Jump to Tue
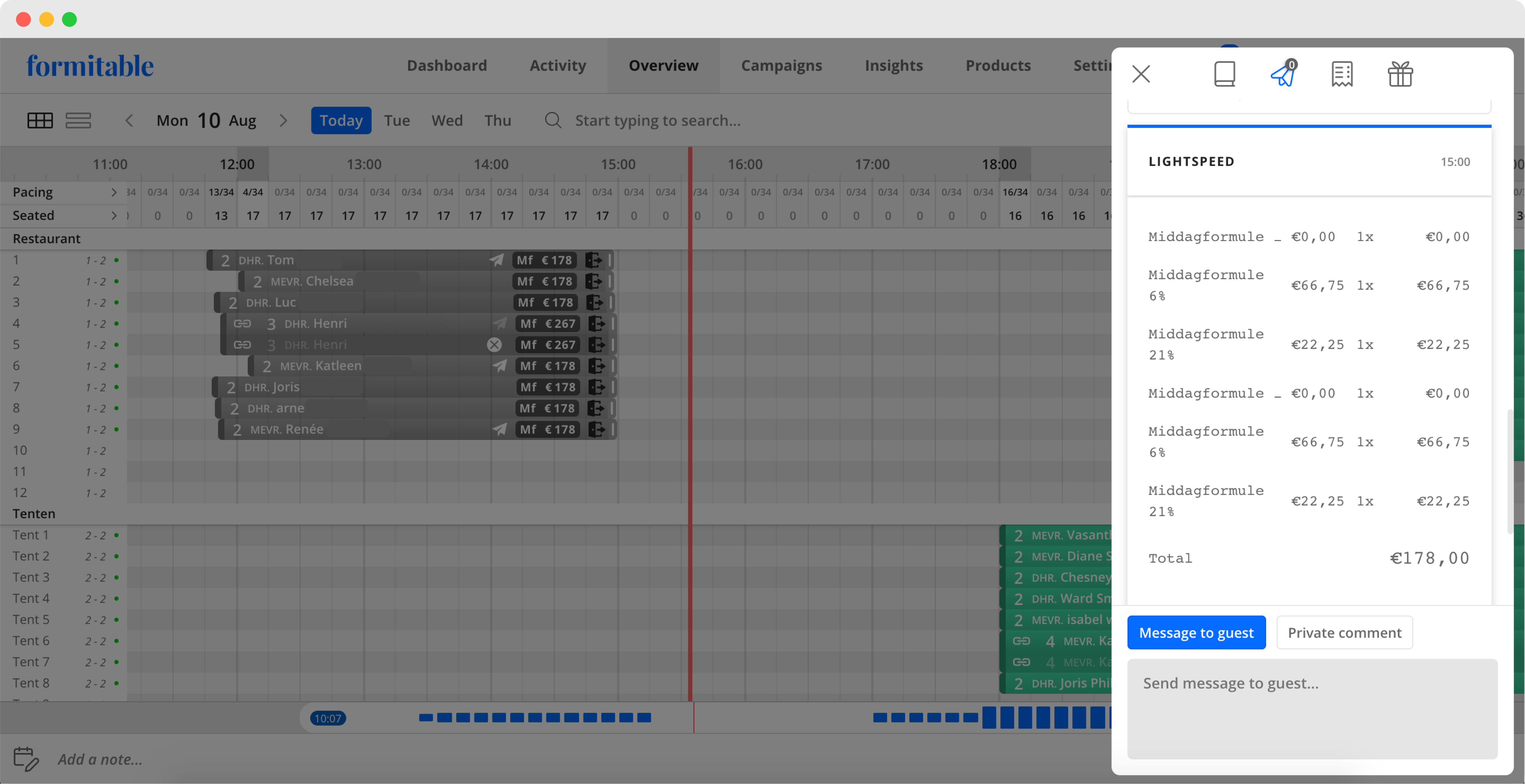This screenshot has width=1525, height=784. 397,120
